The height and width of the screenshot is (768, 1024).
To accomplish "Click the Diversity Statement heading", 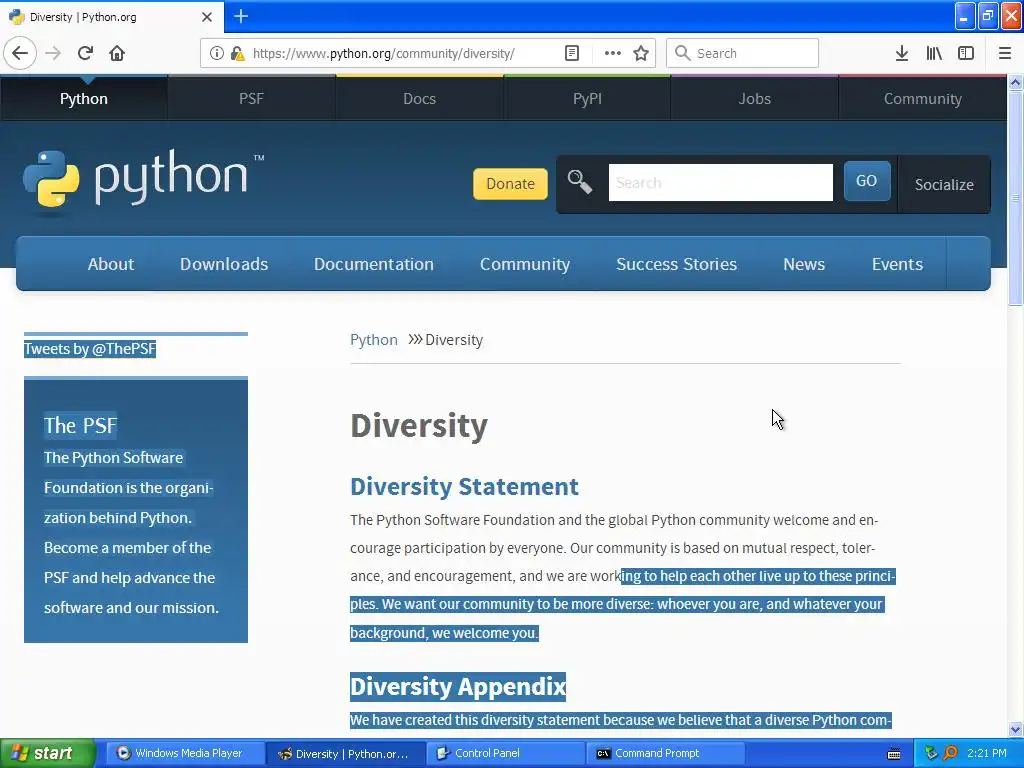I will click(x=464, y=487).
